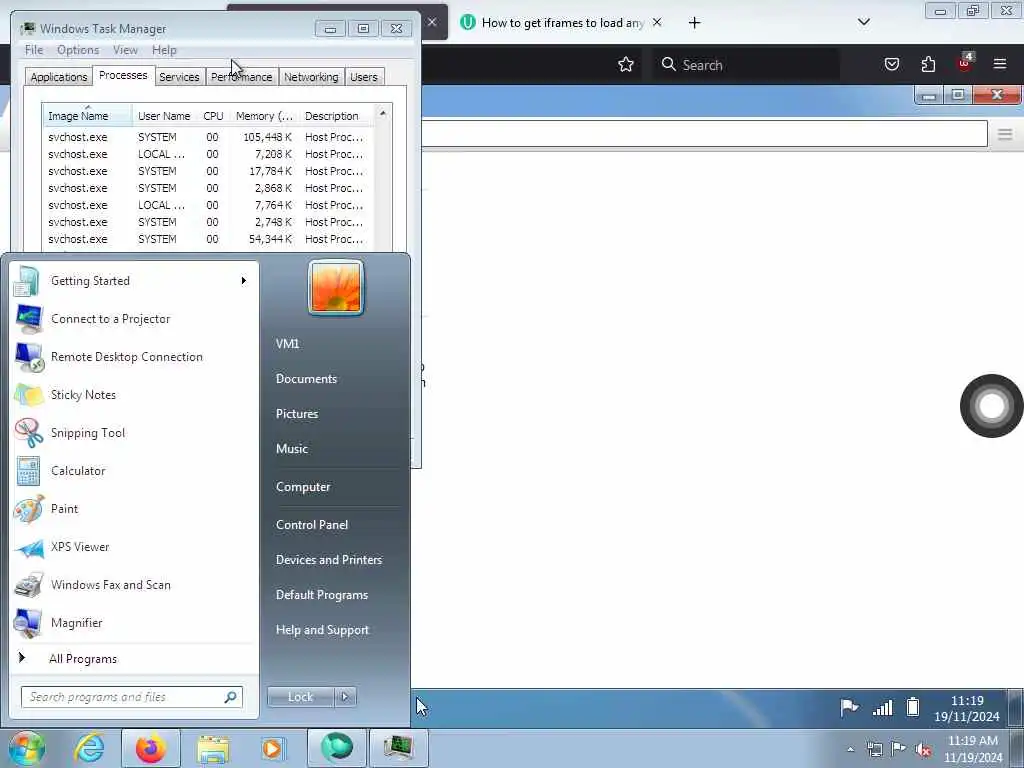Viewport: 1024px width, 768px height.
Task: Open Task Manager Help menu
Action: click(164, 50)
